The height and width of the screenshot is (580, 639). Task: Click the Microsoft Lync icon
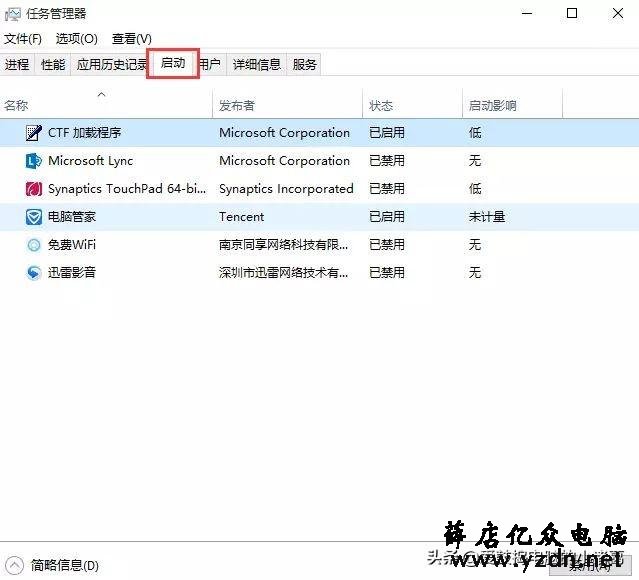(33, 161)
